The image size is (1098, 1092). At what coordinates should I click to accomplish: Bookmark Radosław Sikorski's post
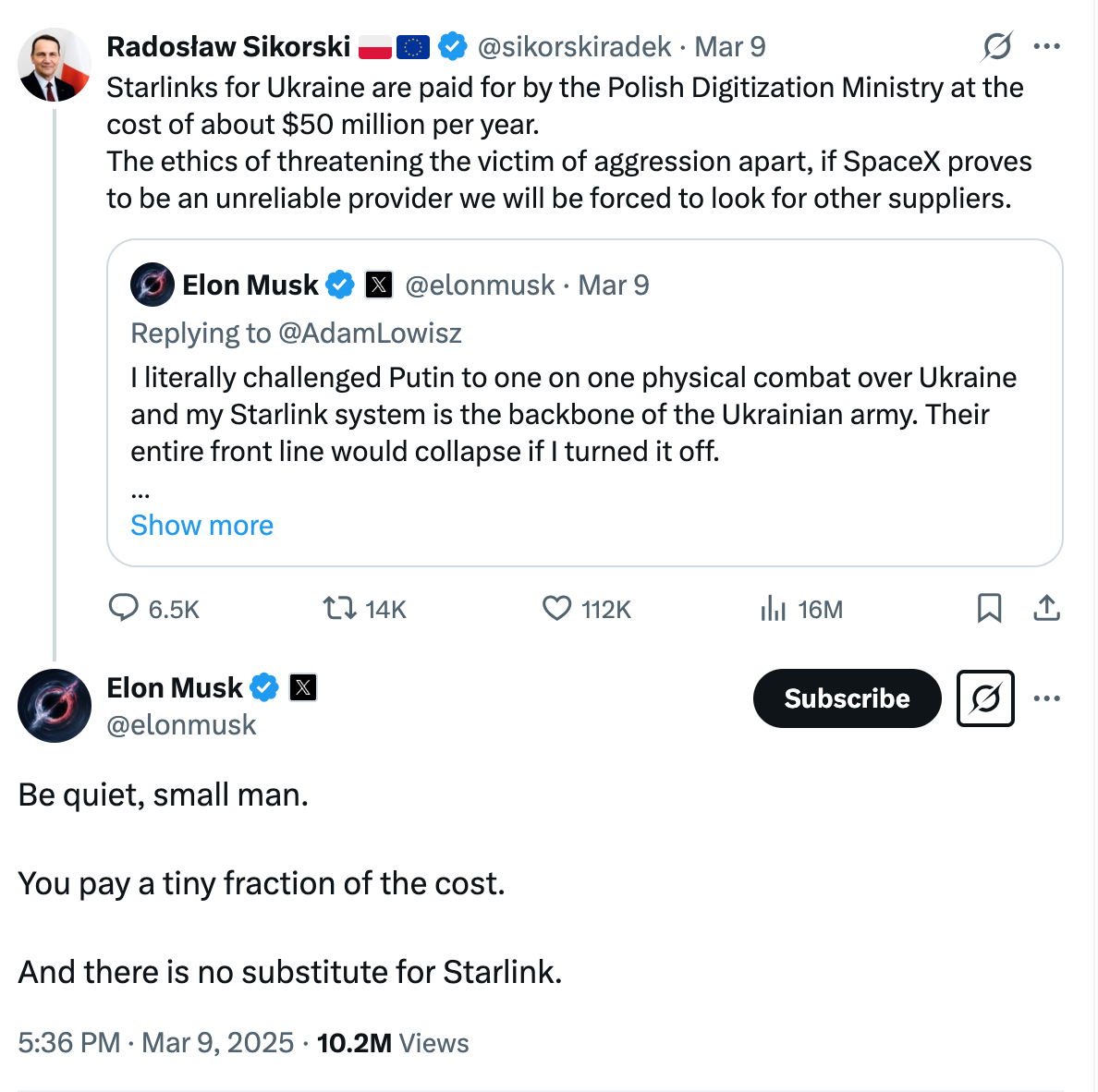pos(990,608)
